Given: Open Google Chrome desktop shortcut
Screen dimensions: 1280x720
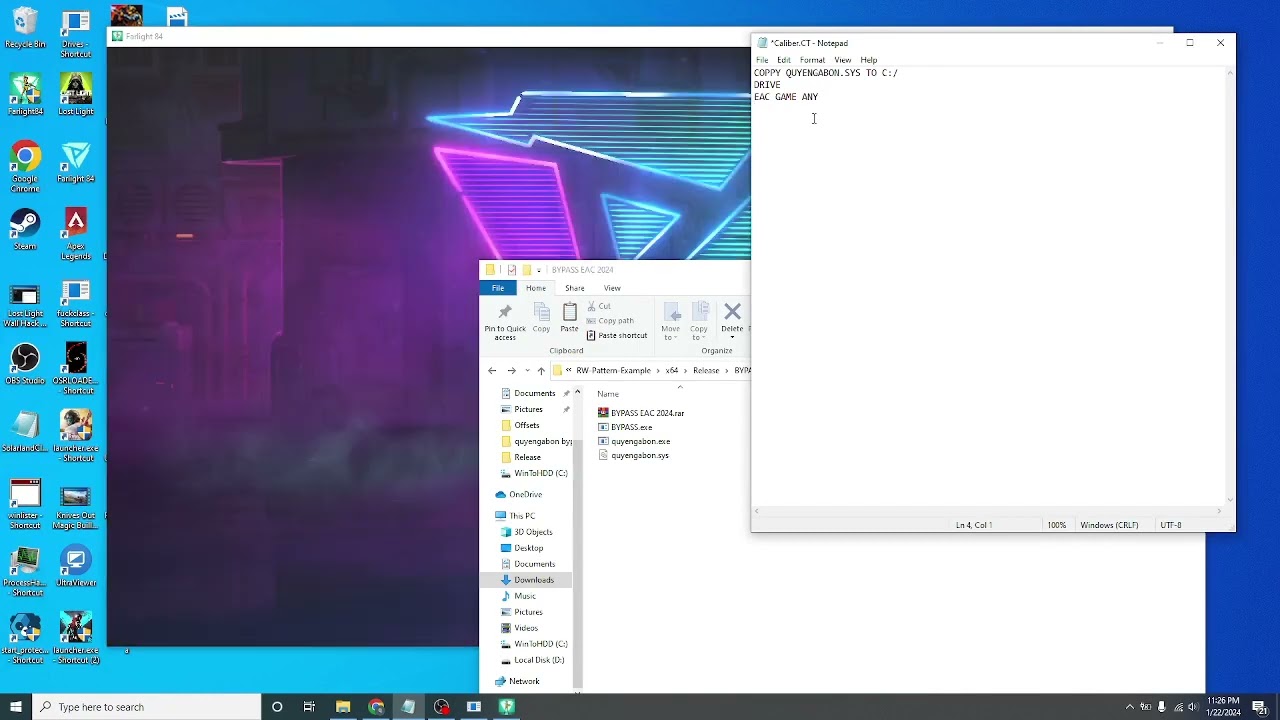Looking at the screenshot, I should coord(25,167).
